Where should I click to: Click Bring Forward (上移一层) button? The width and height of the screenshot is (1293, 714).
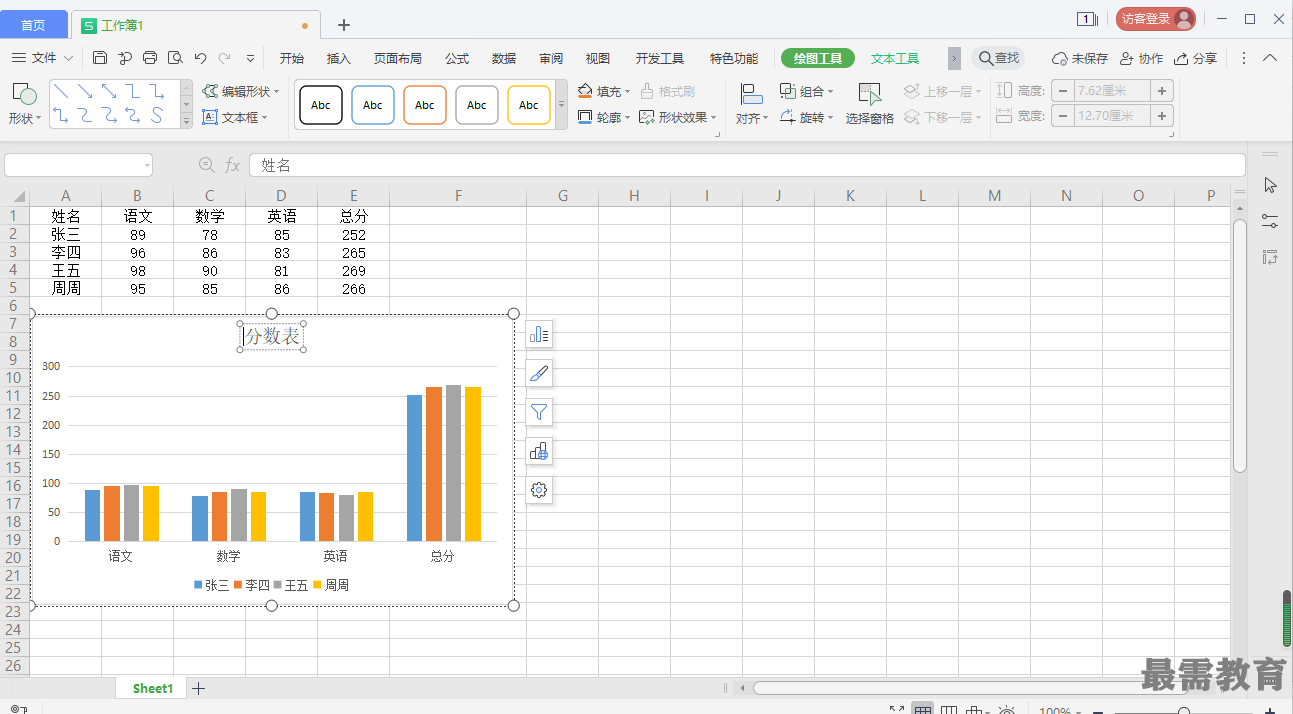tap(943, 91)
